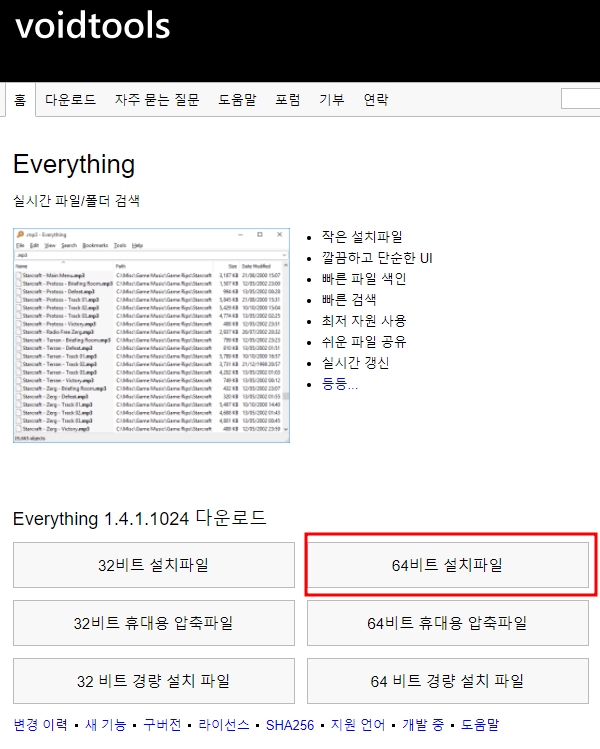The image size is (600, 749).
Task: Download the 64비트 설치파일
Action: (x=448, y=565)
